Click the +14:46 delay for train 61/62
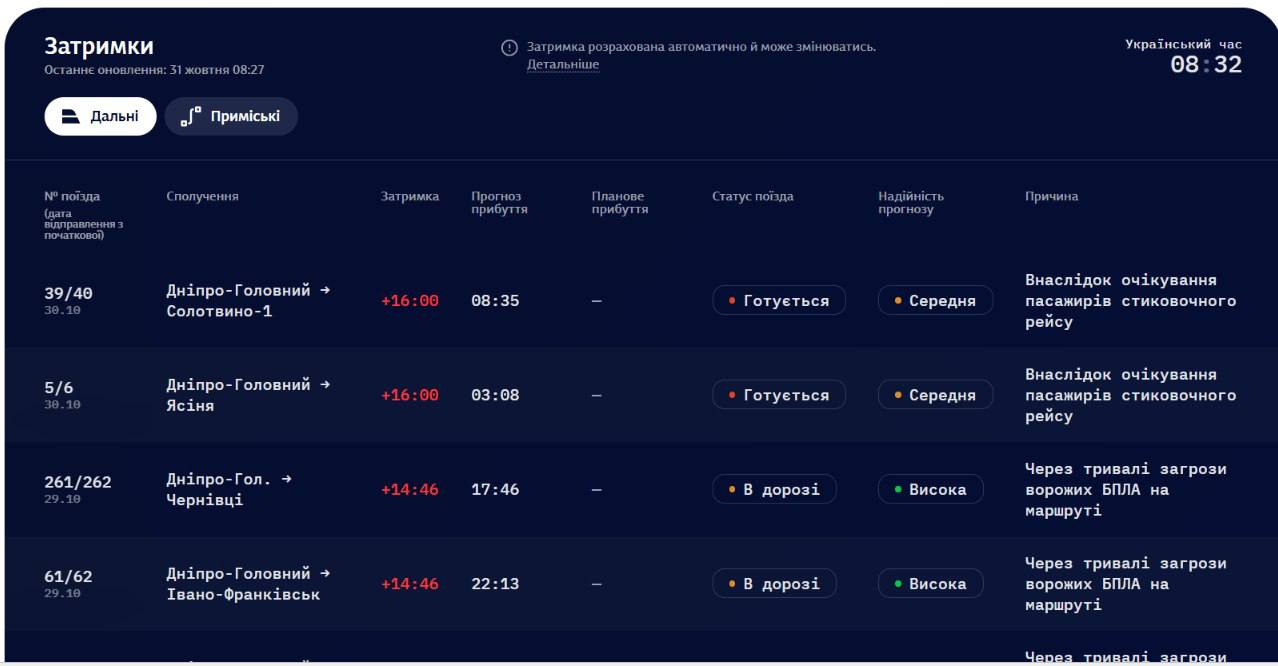This screenshot has height=666, width=1278. [x=410, y=584]
